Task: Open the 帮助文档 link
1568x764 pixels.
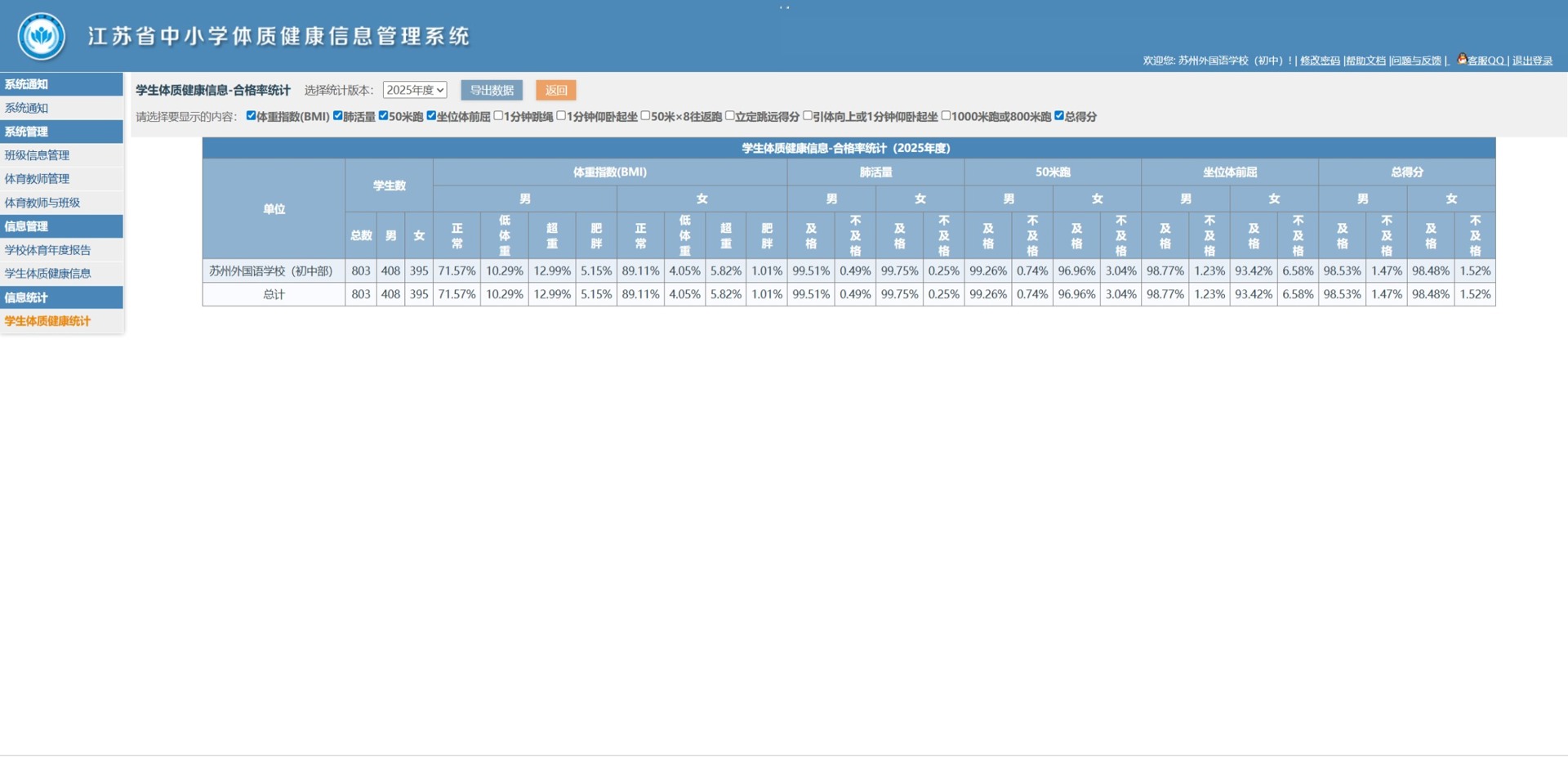Action: (1366, 60)
